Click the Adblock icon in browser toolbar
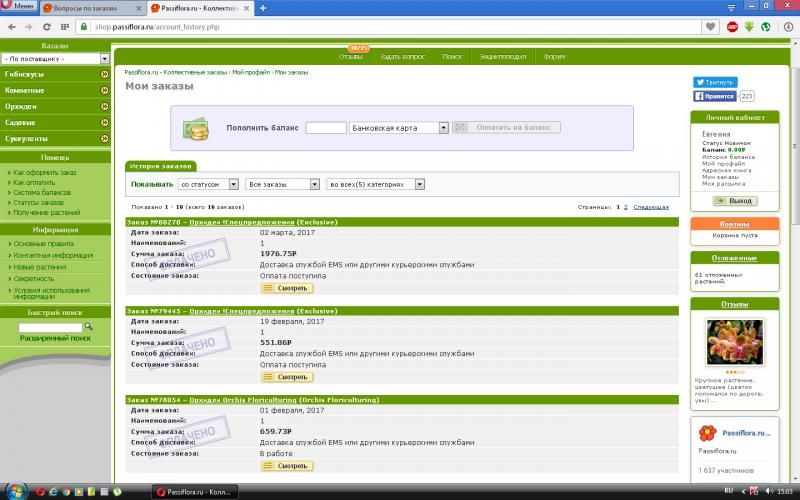 [733, 27]
